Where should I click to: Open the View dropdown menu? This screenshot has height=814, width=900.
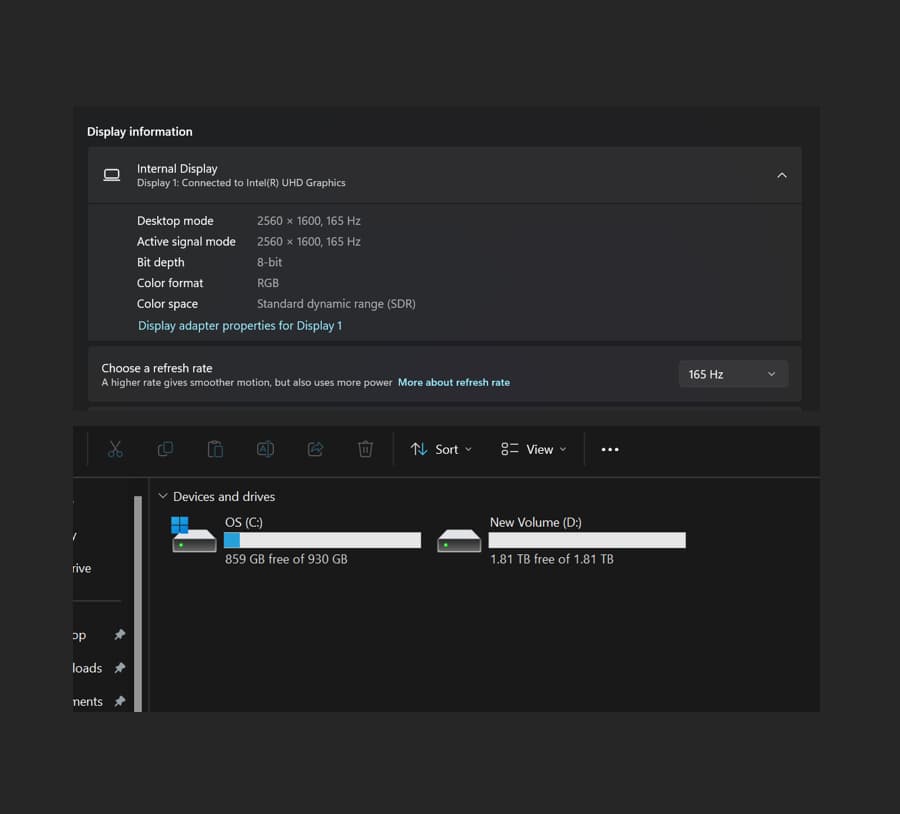coord(533,449)
